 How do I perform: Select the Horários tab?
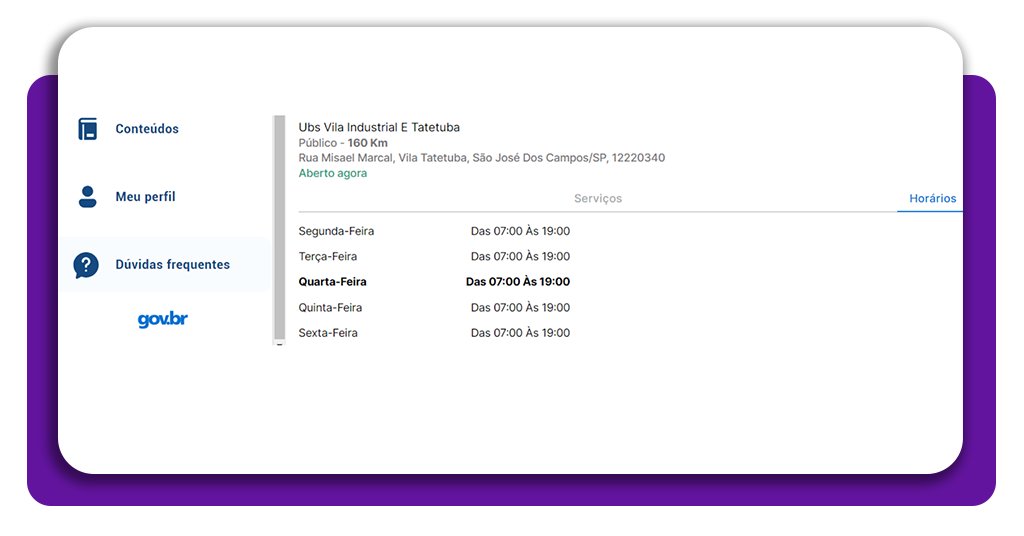(x=933, y=198)
